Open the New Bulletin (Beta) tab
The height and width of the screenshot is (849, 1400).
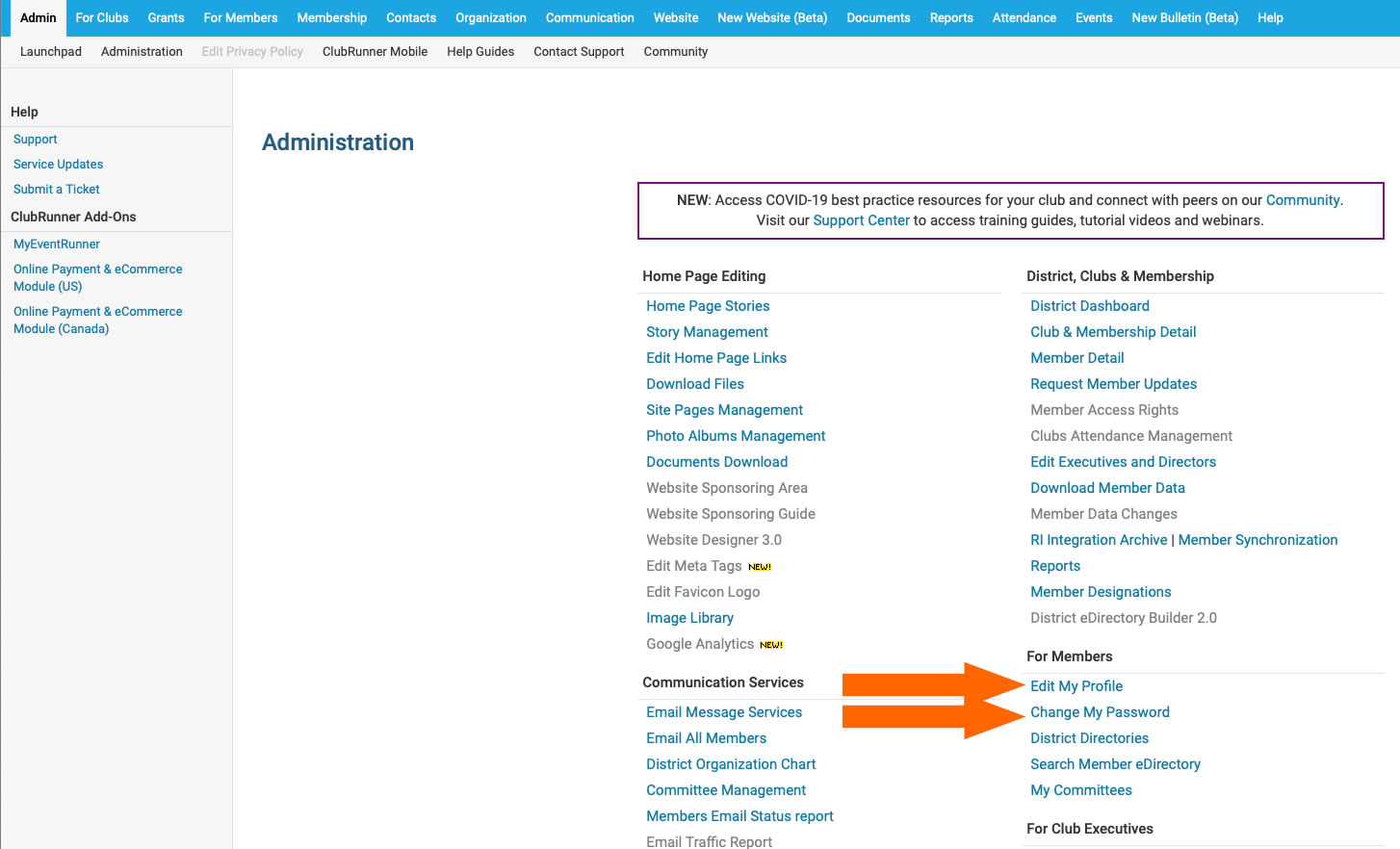[1184, 17]
